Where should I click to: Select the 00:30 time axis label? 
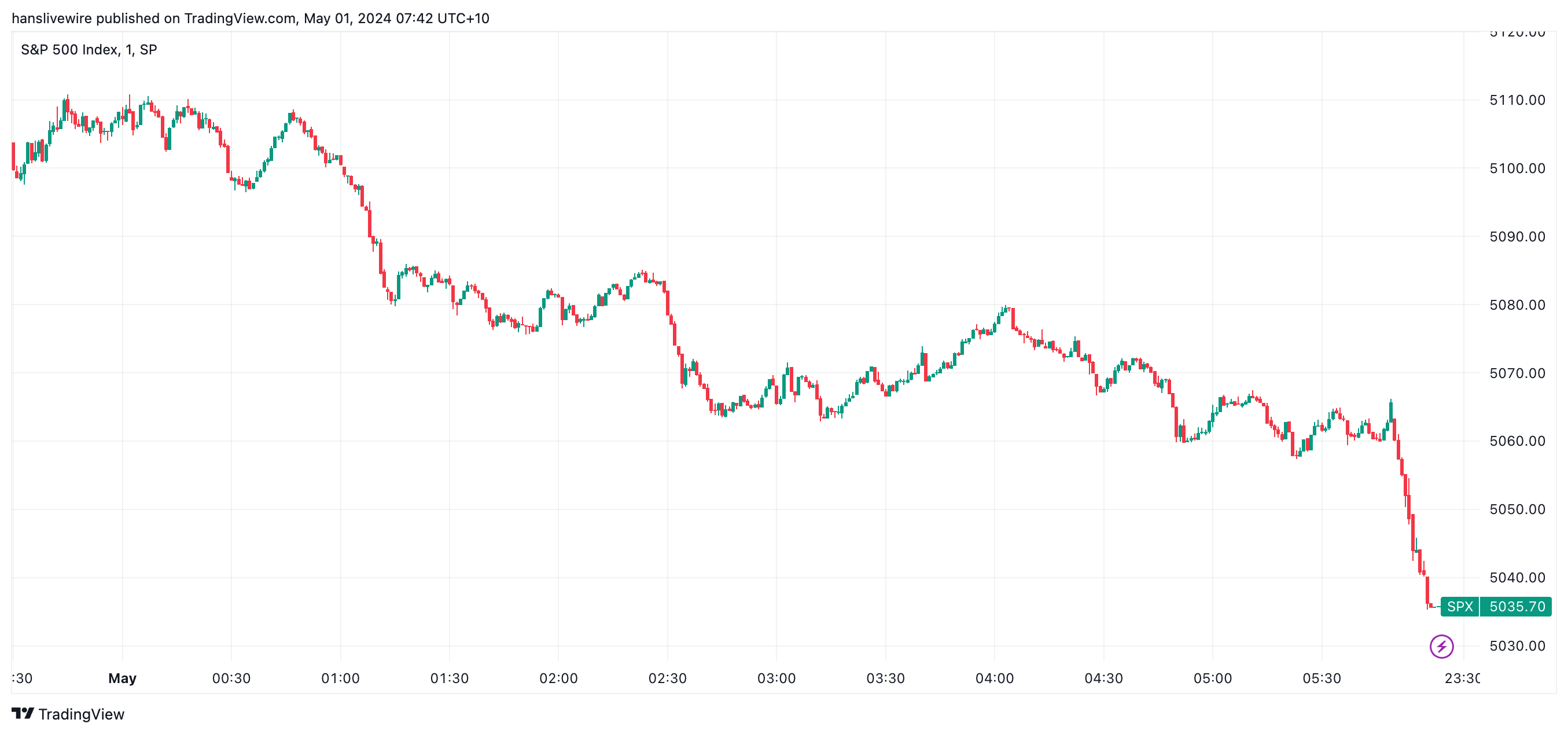(231, 678)
